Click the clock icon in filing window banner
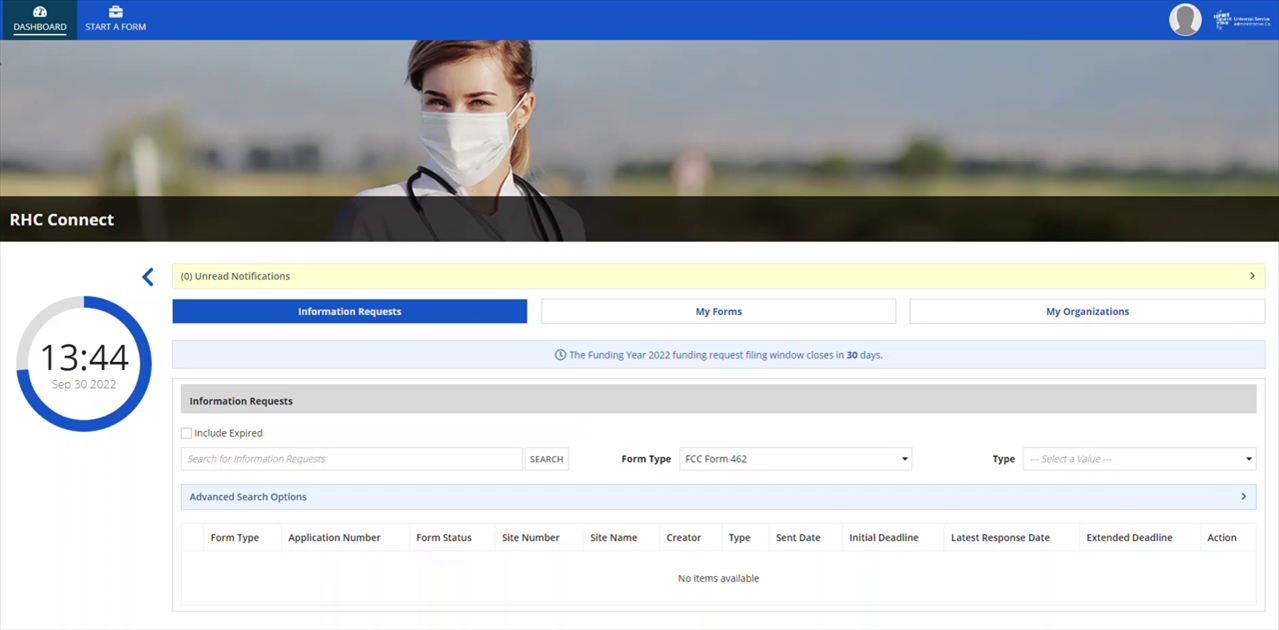The image size is (1279, 630). click(560, 355)
